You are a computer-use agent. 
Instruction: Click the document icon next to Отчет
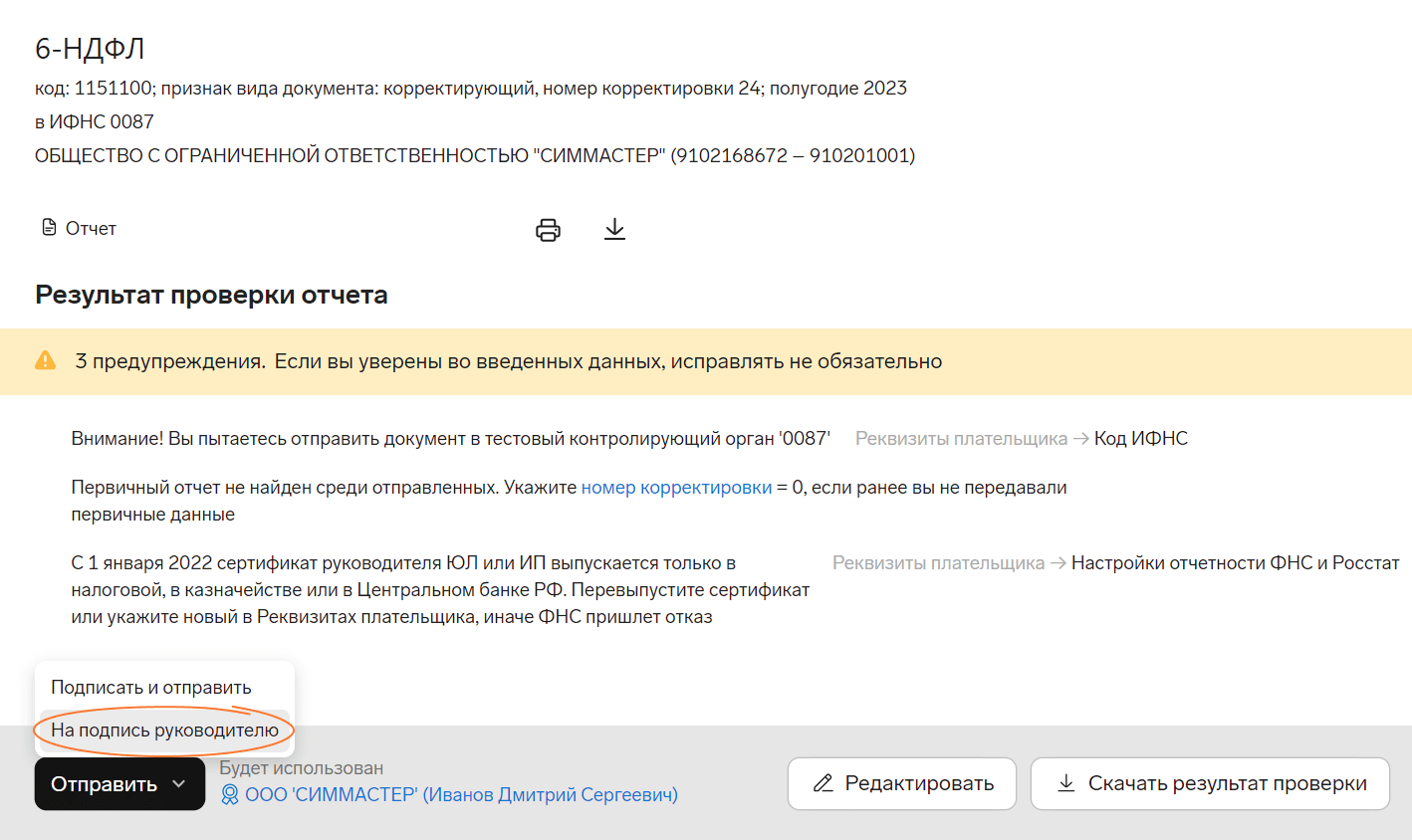49,228
